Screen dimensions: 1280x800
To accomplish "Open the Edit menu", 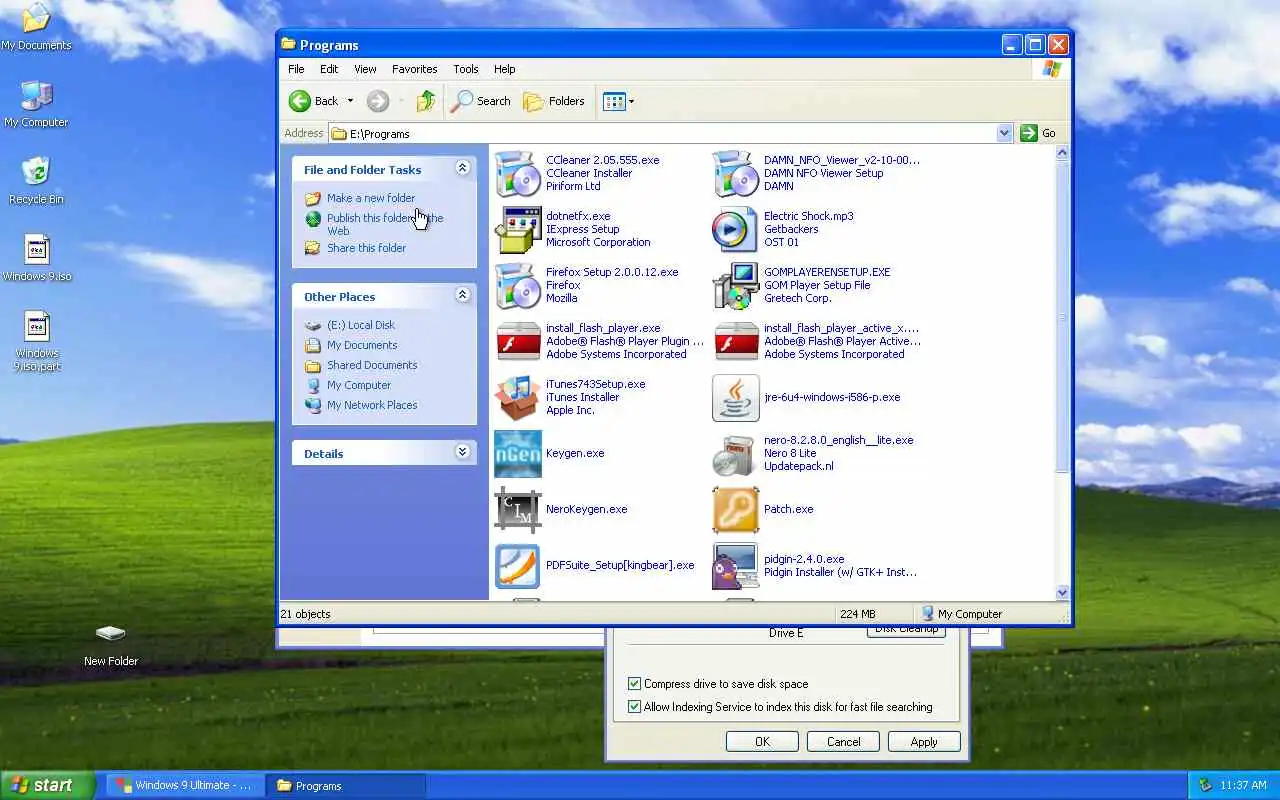I will click(329, 69).
